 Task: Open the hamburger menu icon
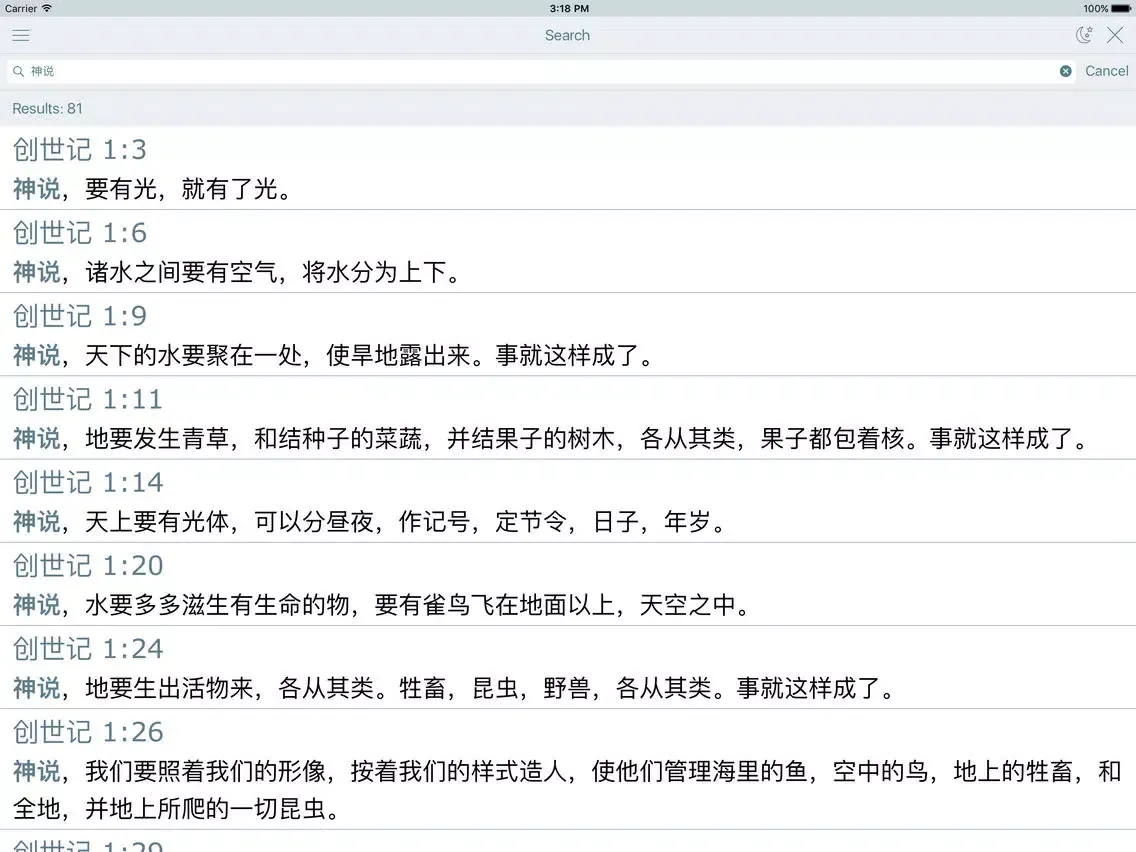[21, 36]
